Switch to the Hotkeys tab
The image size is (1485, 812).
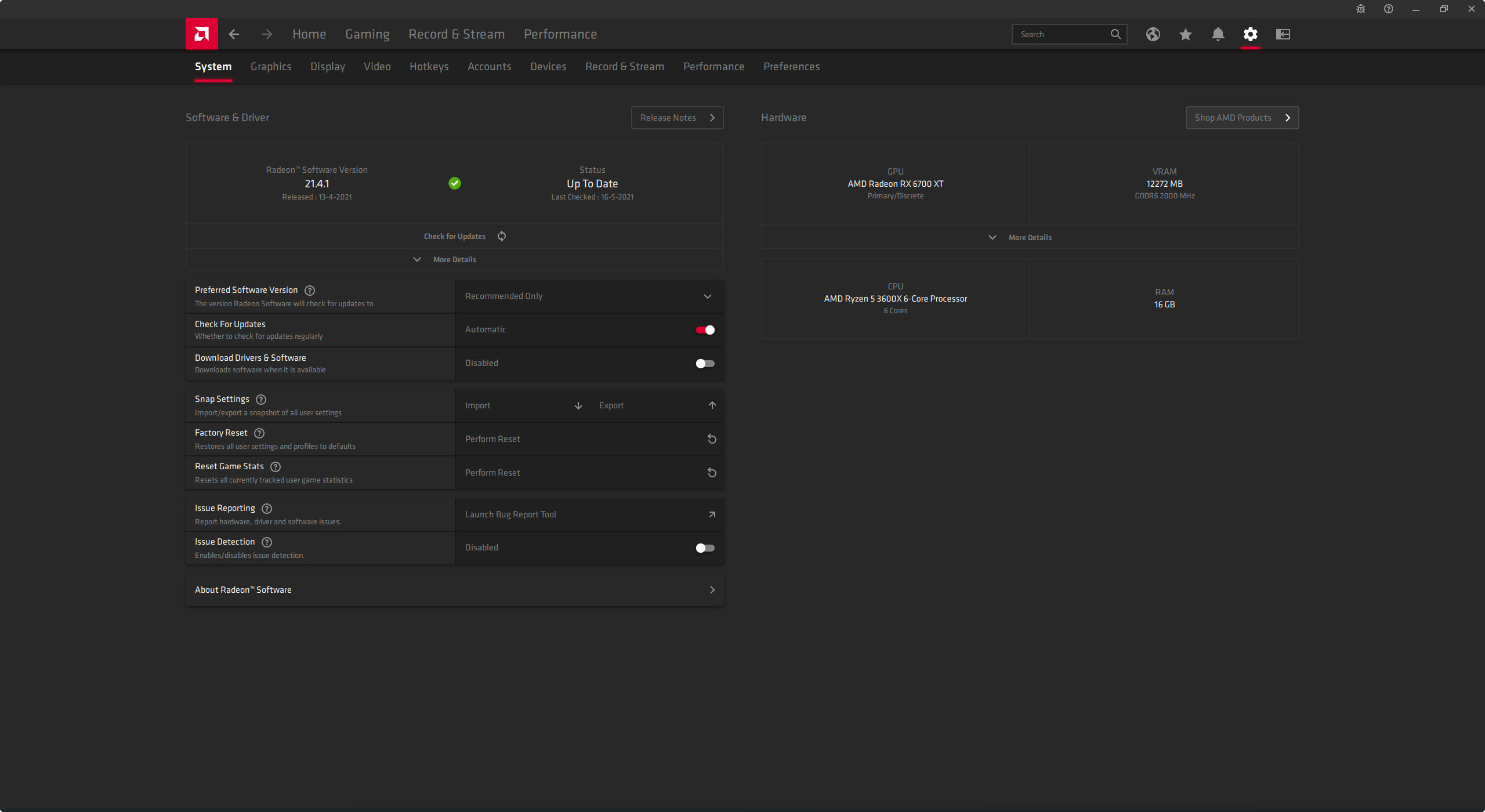pyautogui.click(x=429, y=67)
